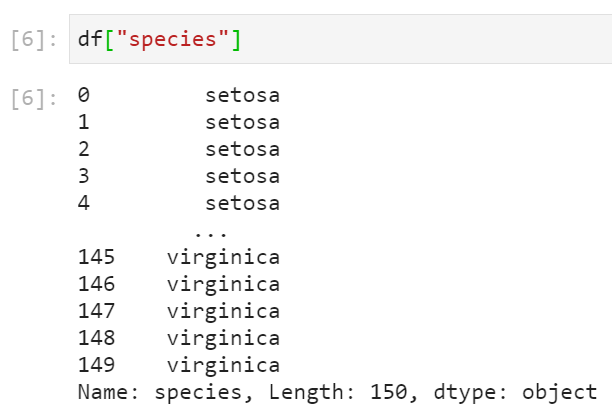Click the virginica value of row 148
This screenshot has height=410, width=612.
[x=223, y=339]
